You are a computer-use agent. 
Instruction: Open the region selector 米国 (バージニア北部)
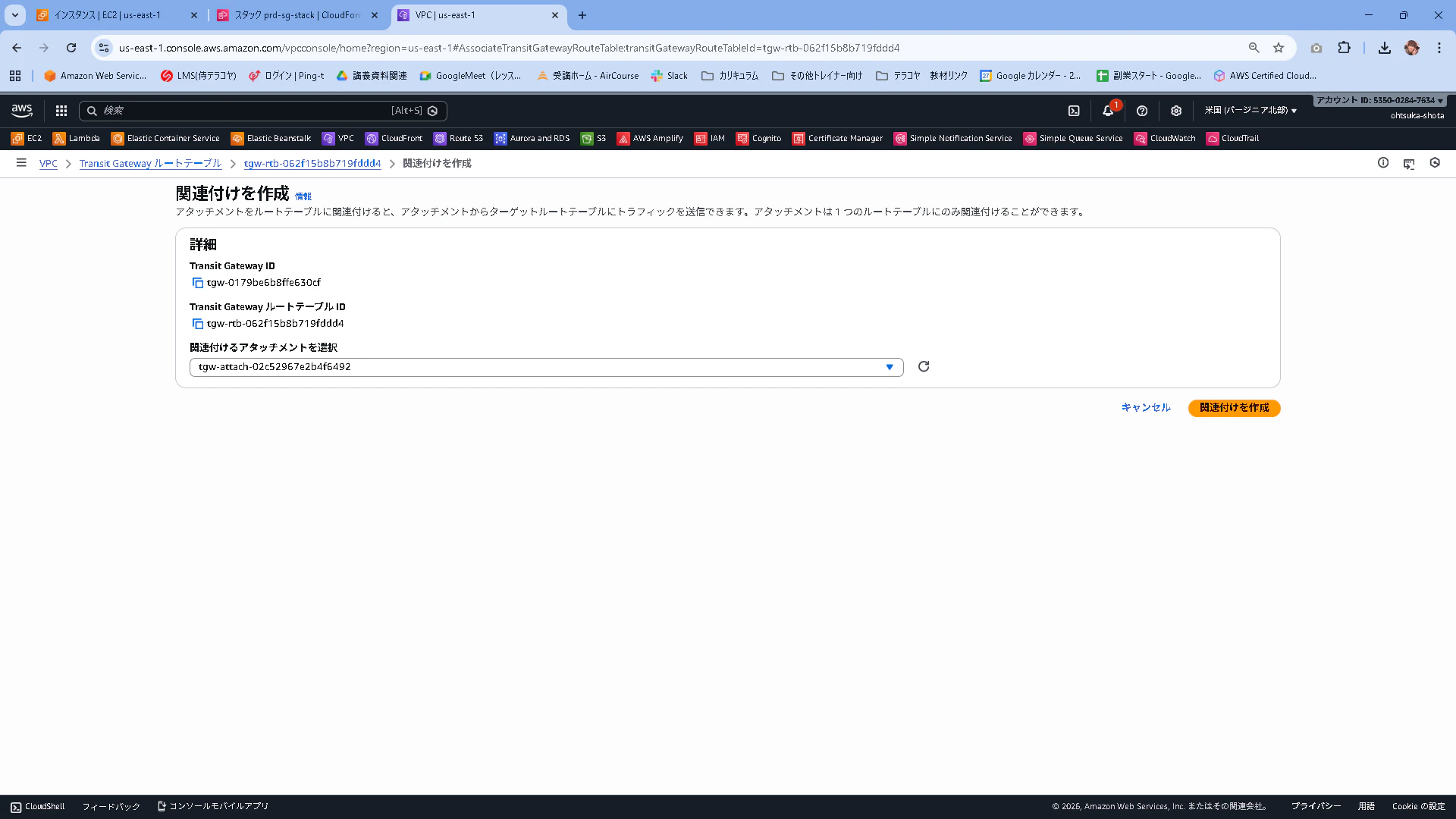tap(1250, 111)
